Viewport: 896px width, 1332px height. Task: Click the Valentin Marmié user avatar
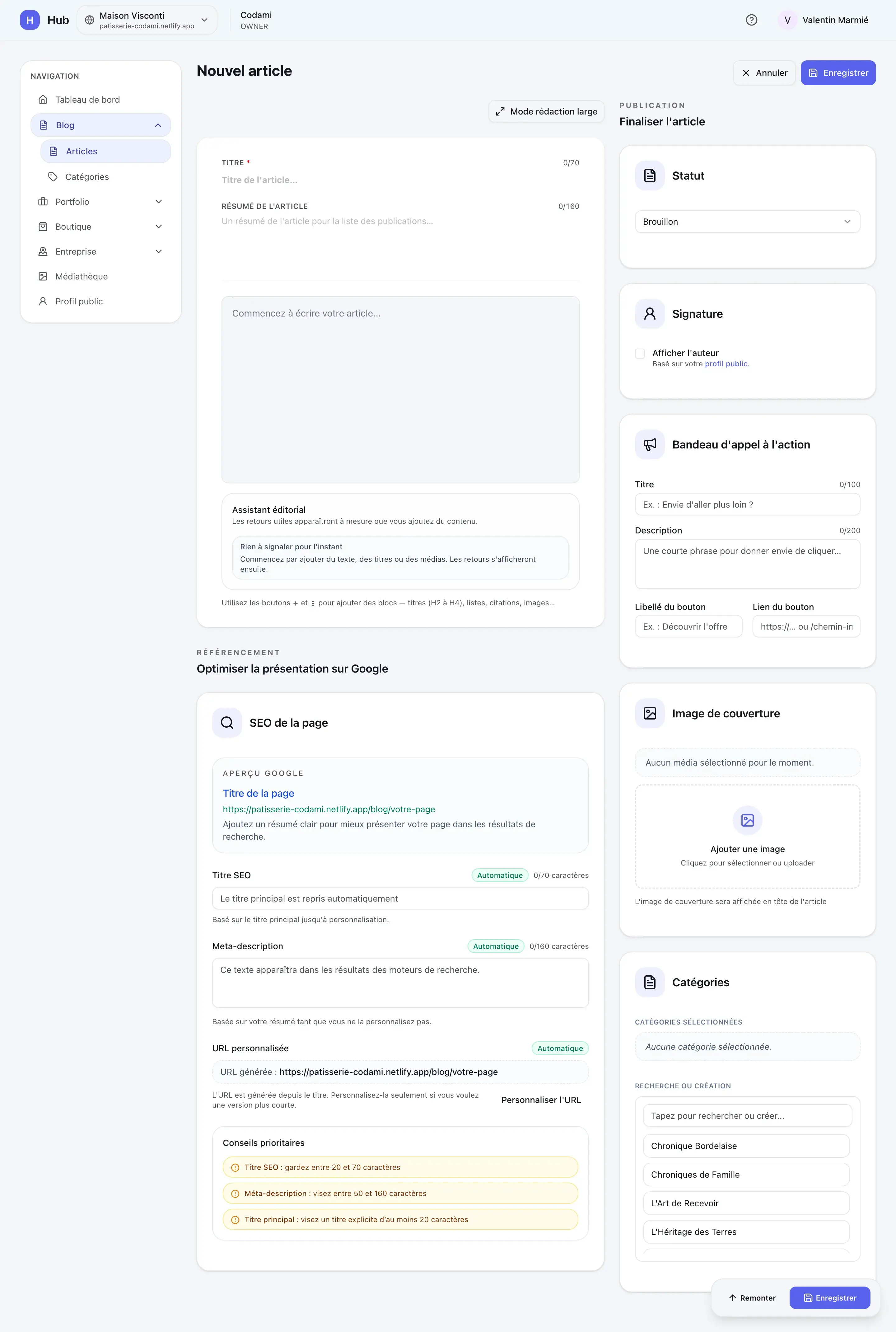tap(787, 20)
